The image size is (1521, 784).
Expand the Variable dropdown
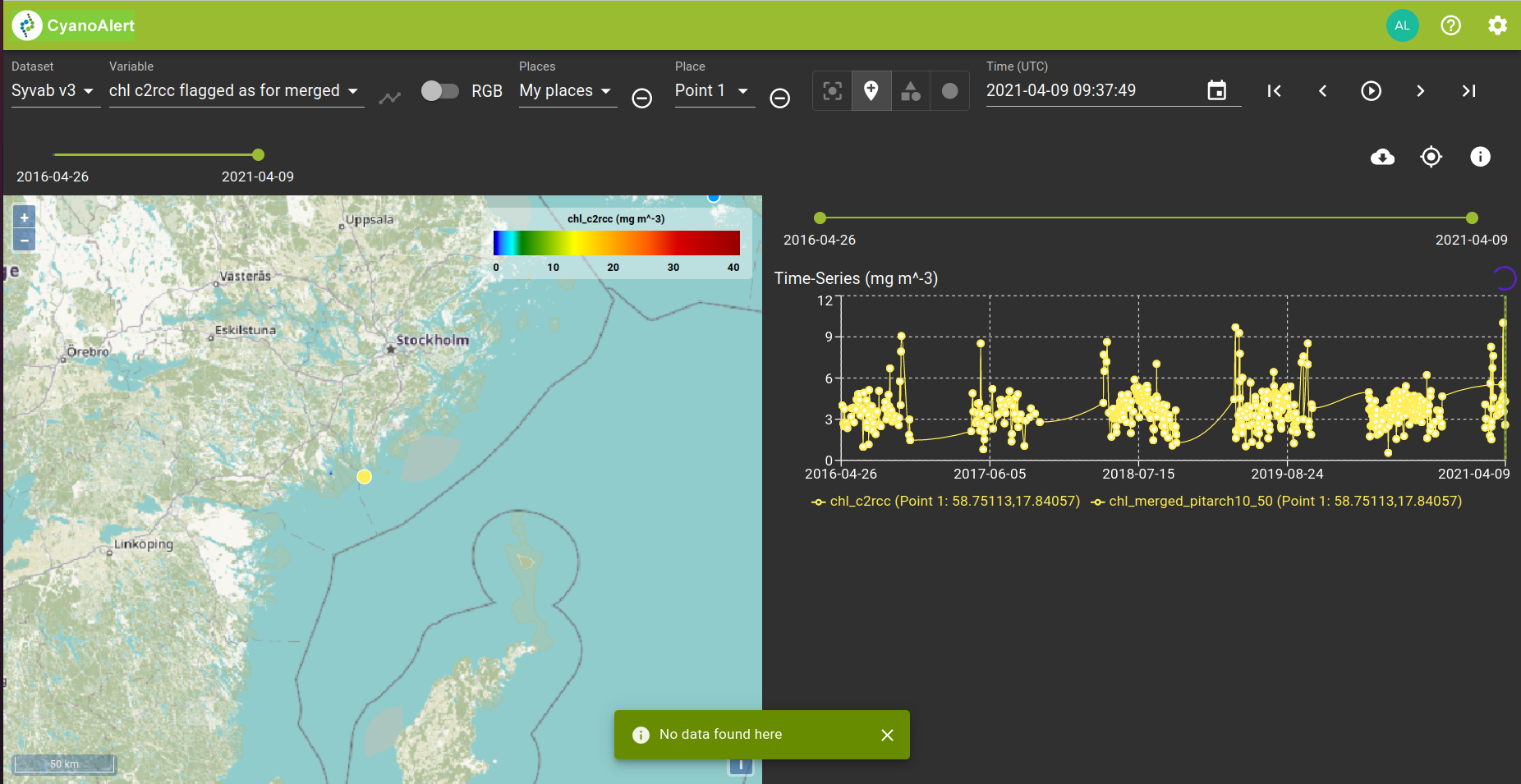(x=236, y=90)
